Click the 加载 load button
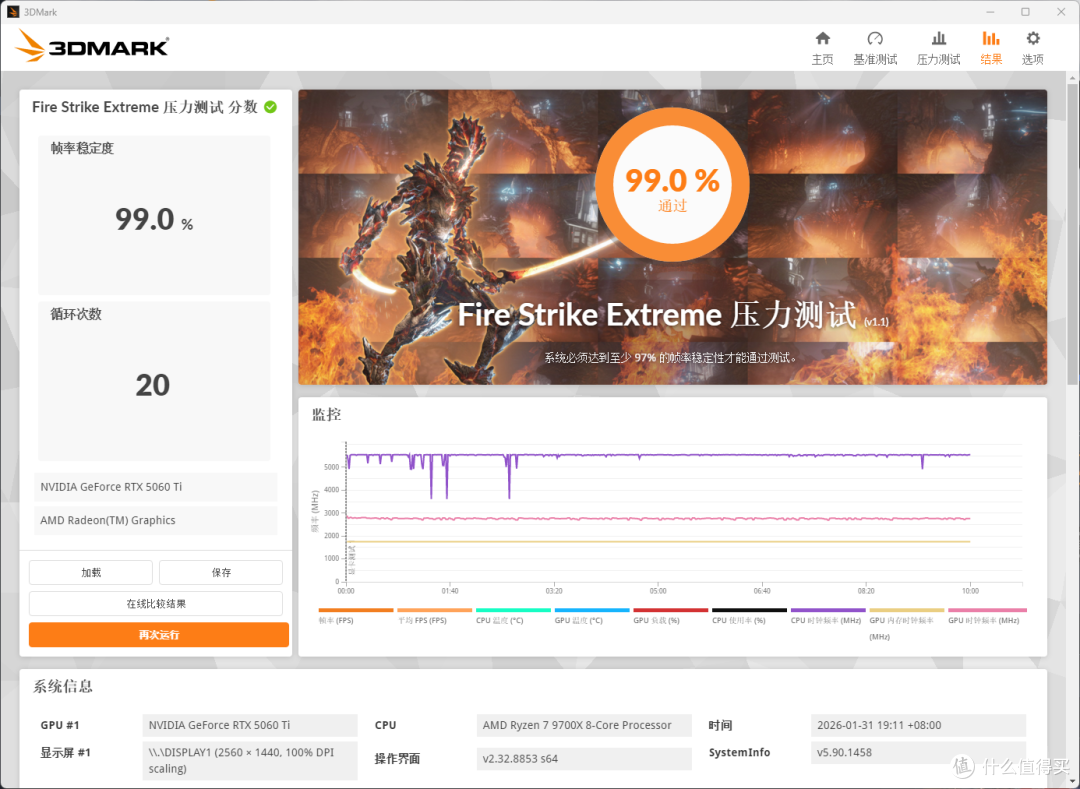Image resolution: width=1080 pixels, height=789 pixels. (91, 572)
